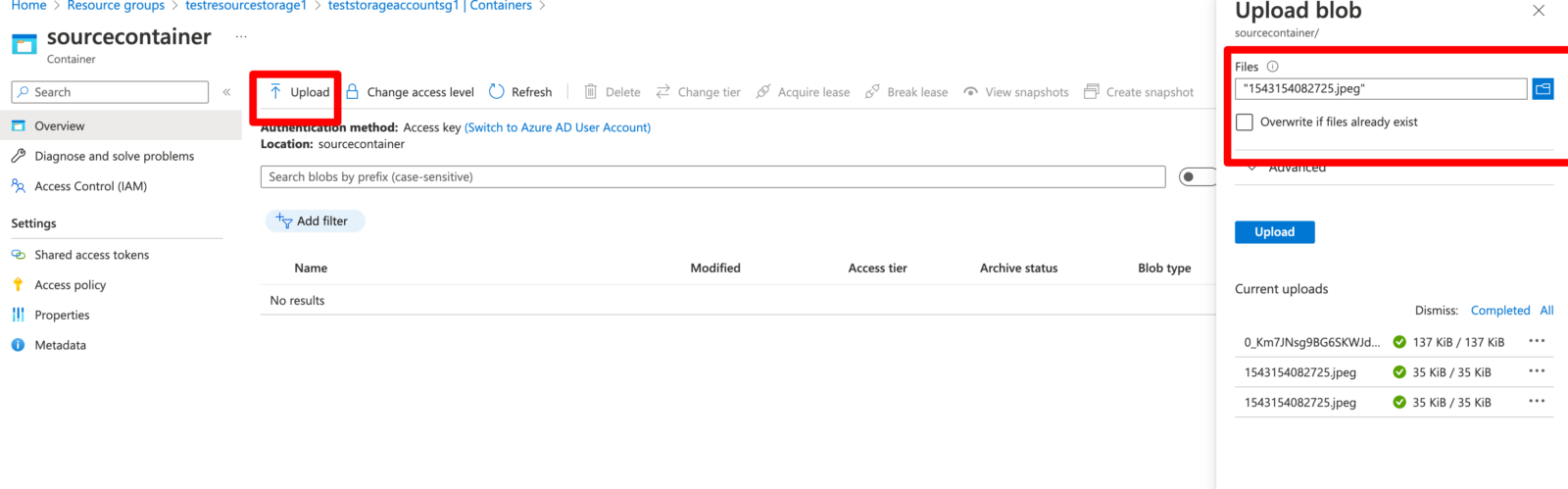Open the file browse folder icon
This screenshot has width=1568, height=489.
[x=1543, y=89]
